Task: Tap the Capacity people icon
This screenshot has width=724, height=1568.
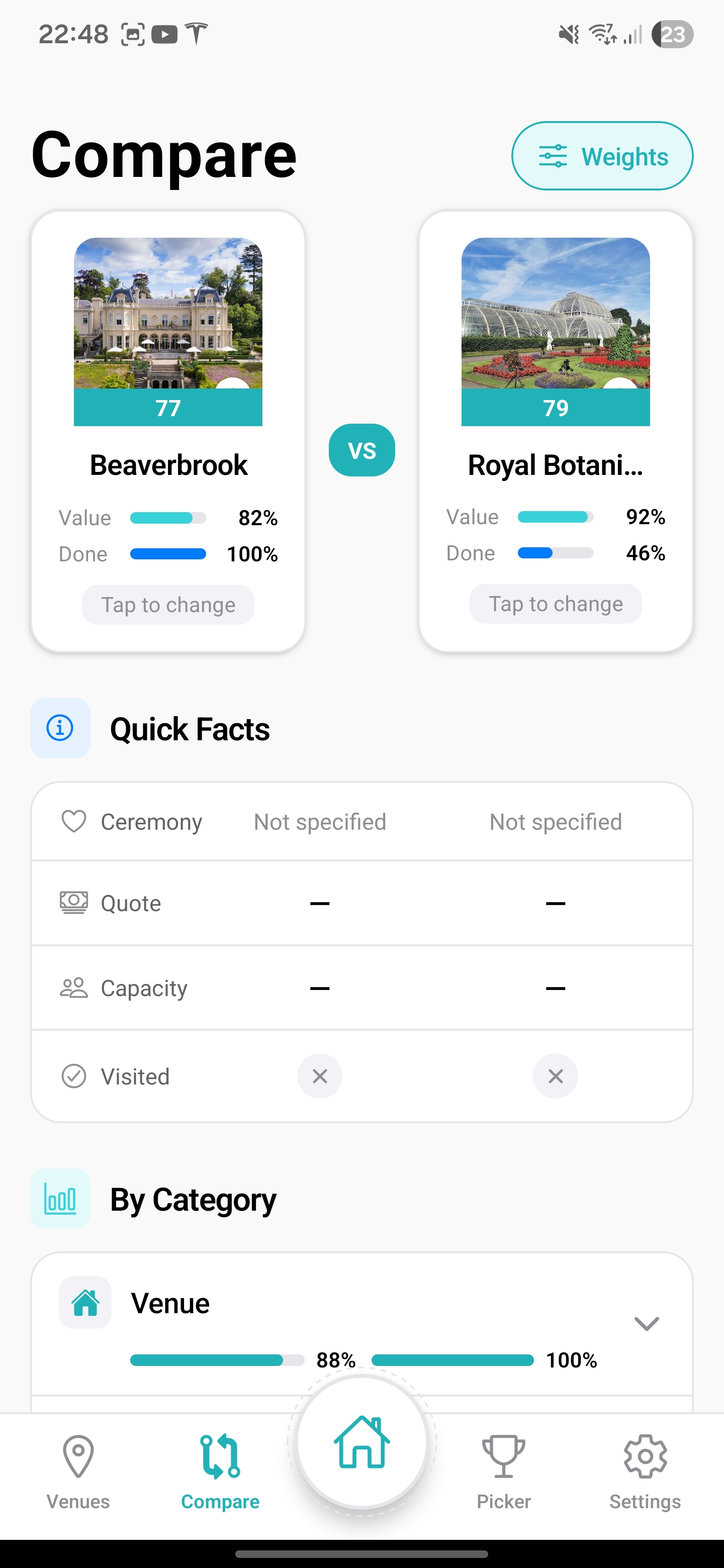Action: point(74,988)
